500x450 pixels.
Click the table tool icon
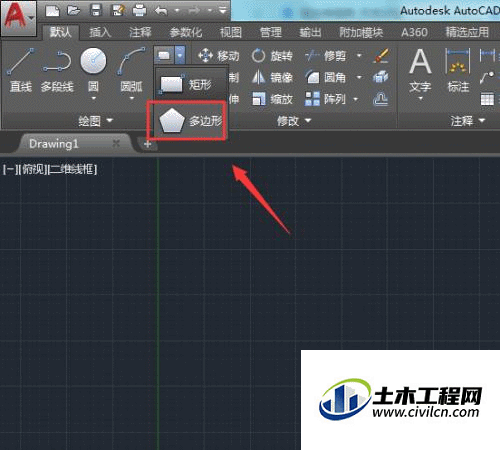click(x=487, y=99)
